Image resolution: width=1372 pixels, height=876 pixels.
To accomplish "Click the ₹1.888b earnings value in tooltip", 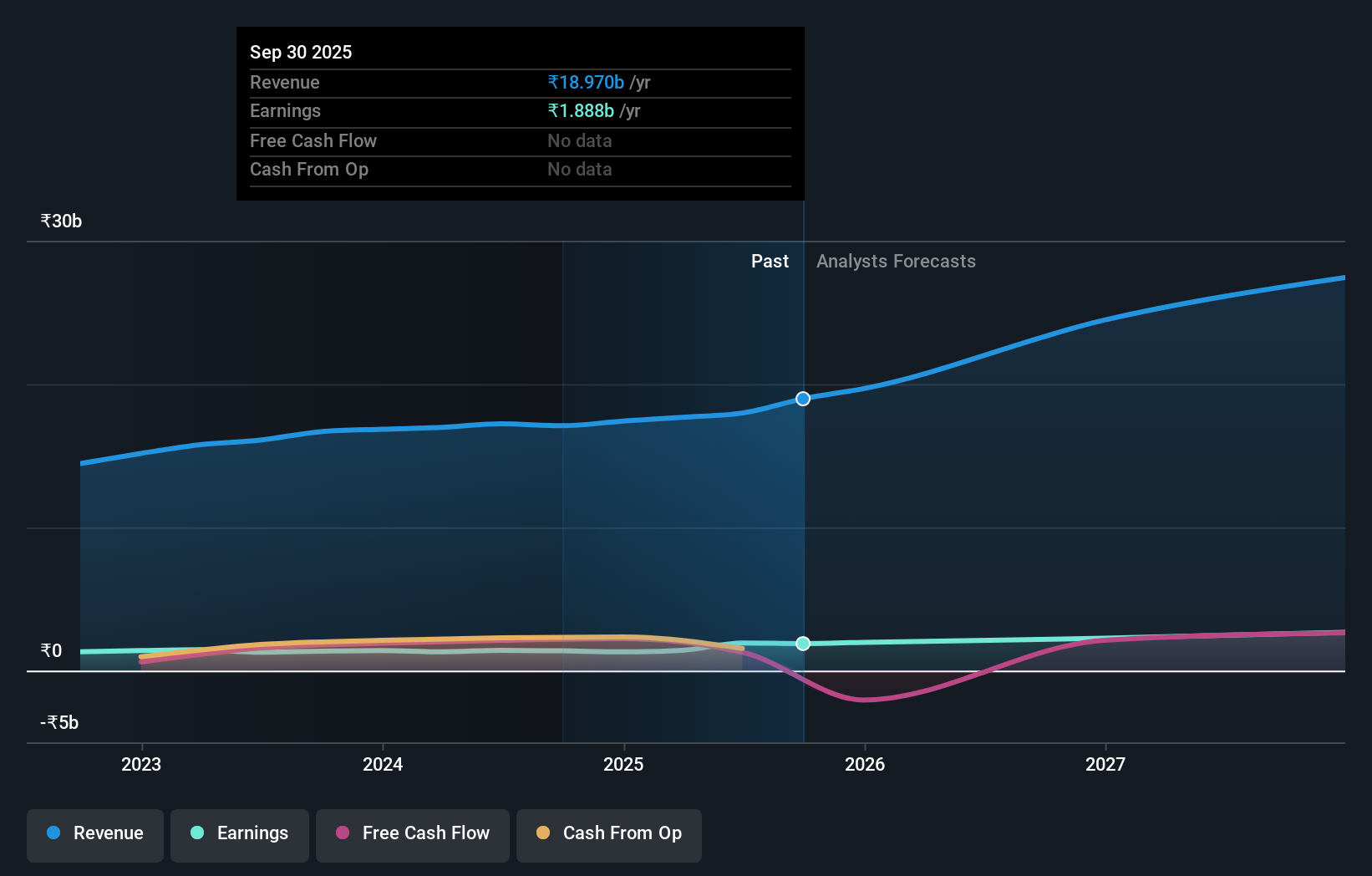I will pyautogui.click(x=581, y=111).
